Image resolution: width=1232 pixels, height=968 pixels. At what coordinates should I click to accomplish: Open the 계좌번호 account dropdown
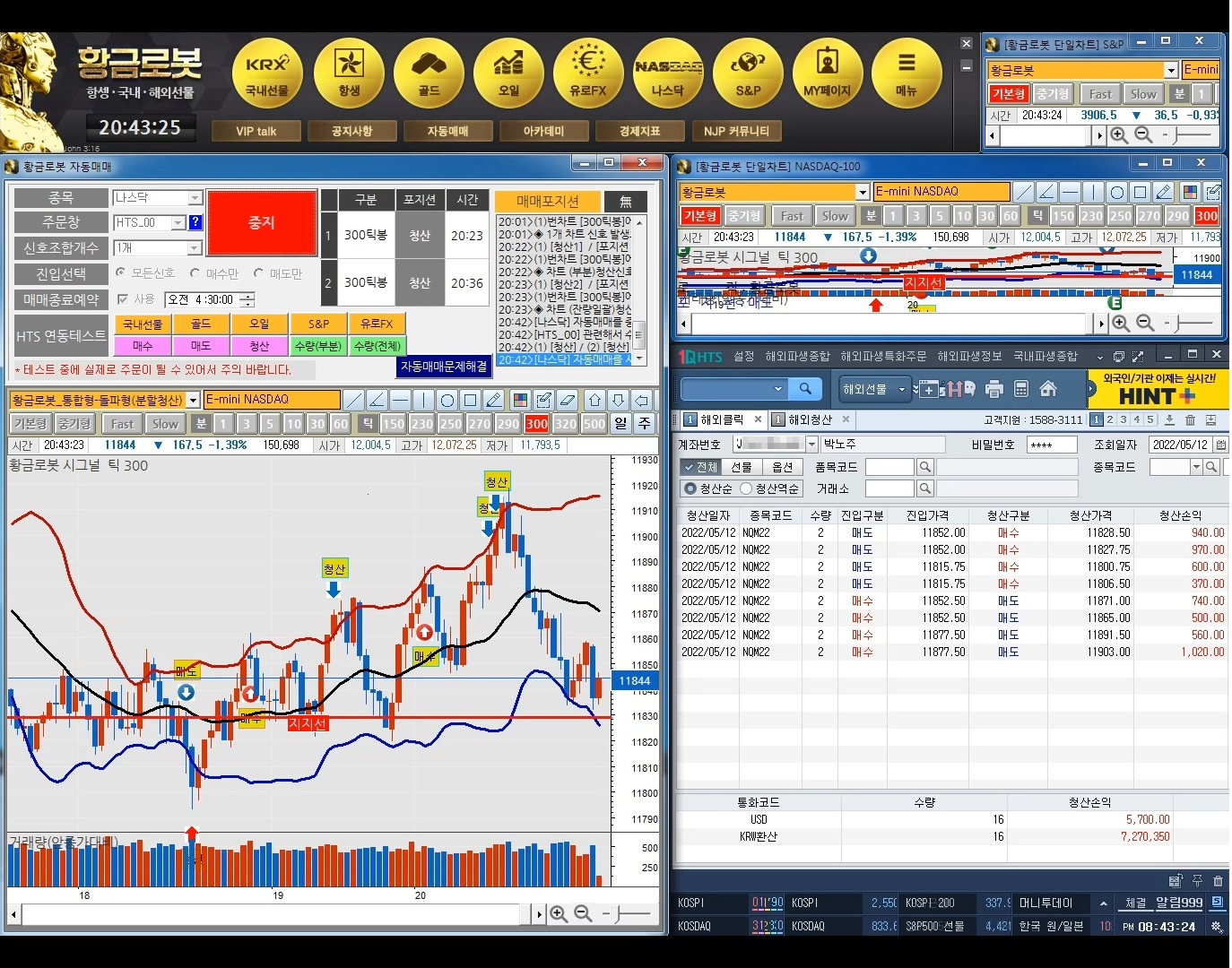click(811, 445)
